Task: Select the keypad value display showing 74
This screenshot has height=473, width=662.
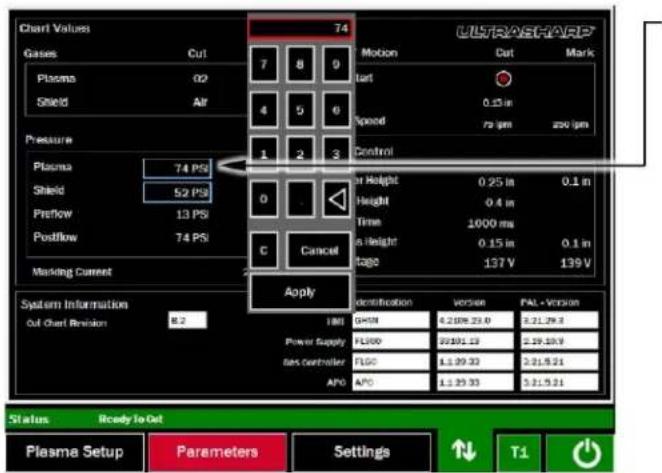Action: click(x=301, y=28)
